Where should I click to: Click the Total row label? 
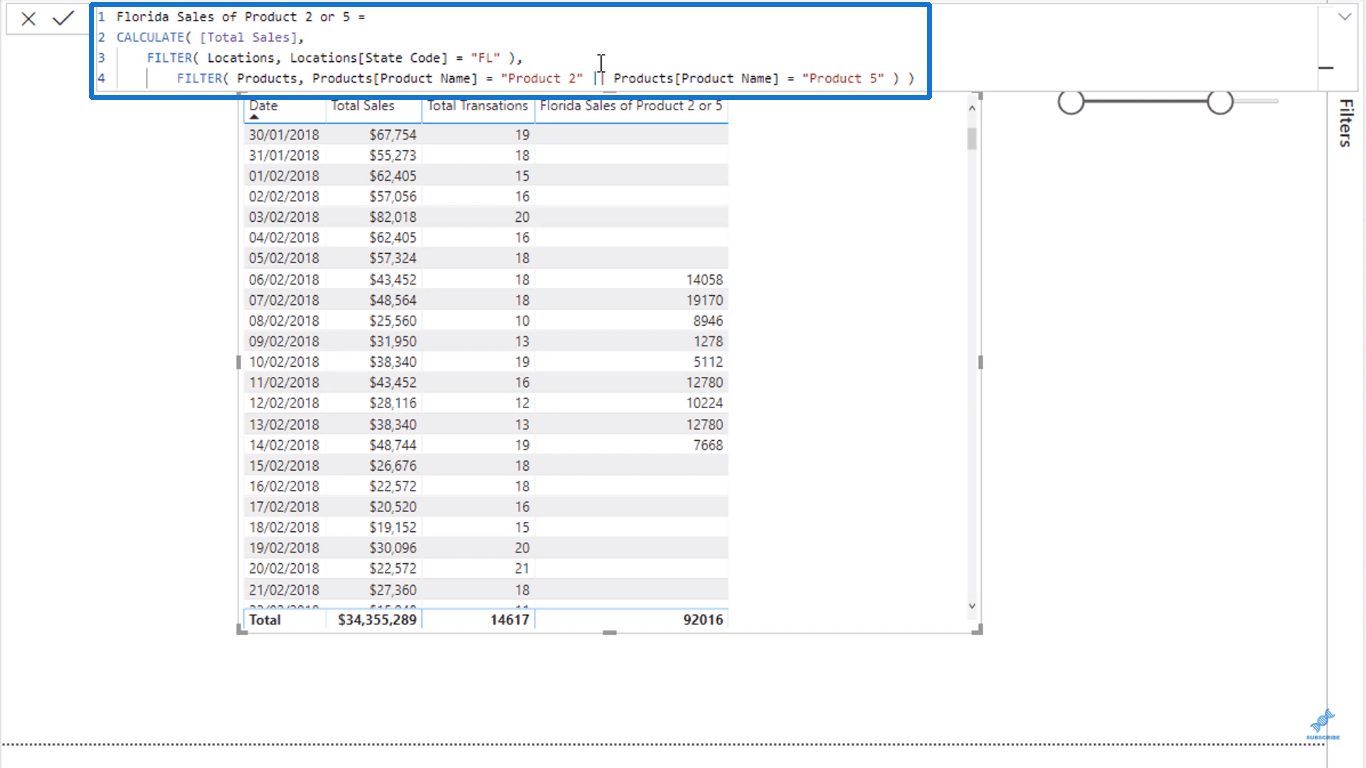click(265, 620)
